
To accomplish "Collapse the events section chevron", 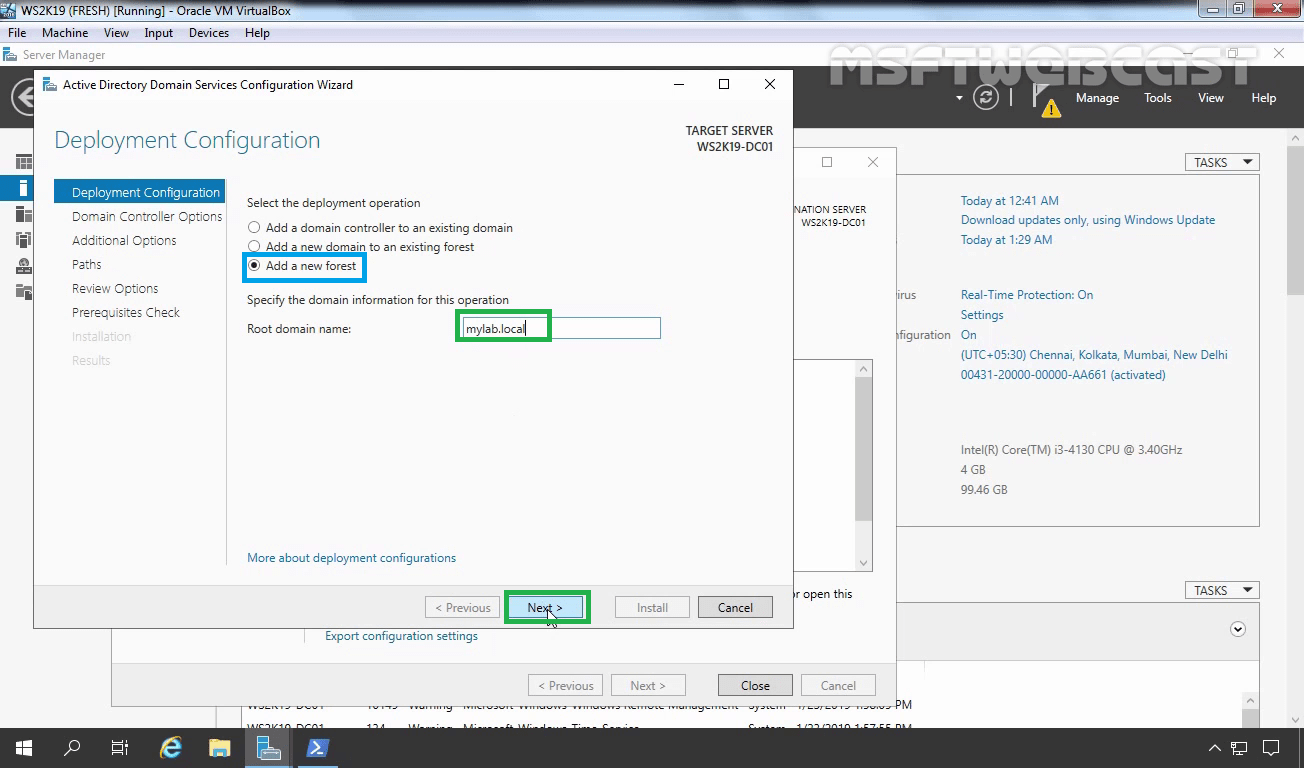I will click(x=1238, y=629).
